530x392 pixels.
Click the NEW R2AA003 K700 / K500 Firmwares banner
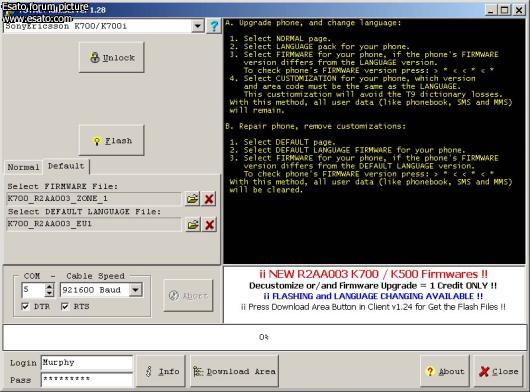click(x=374, y=274)
